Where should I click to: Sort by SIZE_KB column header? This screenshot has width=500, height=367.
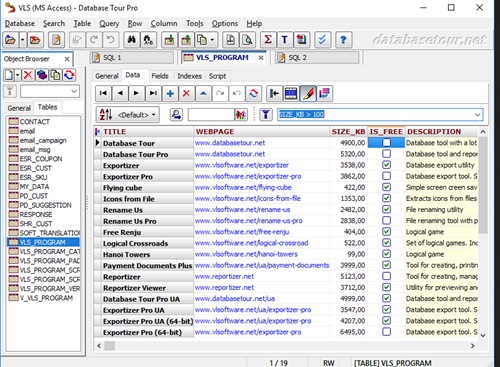(348, 132)
